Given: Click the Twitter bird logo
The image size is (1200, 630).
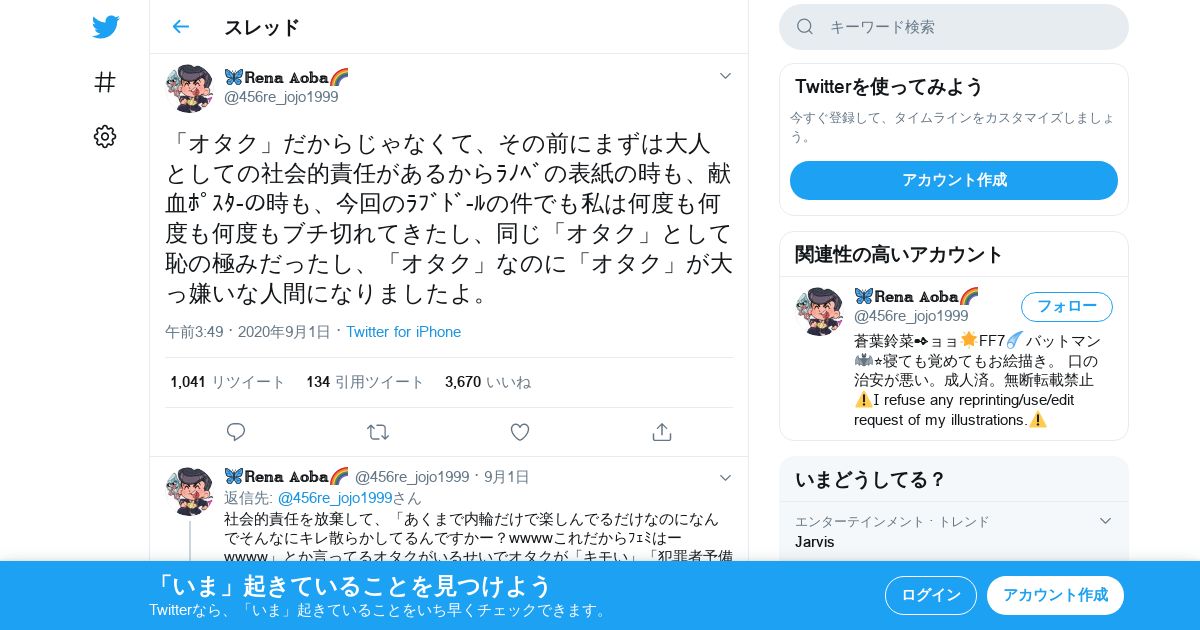Looking at the screenshot, I should (105, 27).
